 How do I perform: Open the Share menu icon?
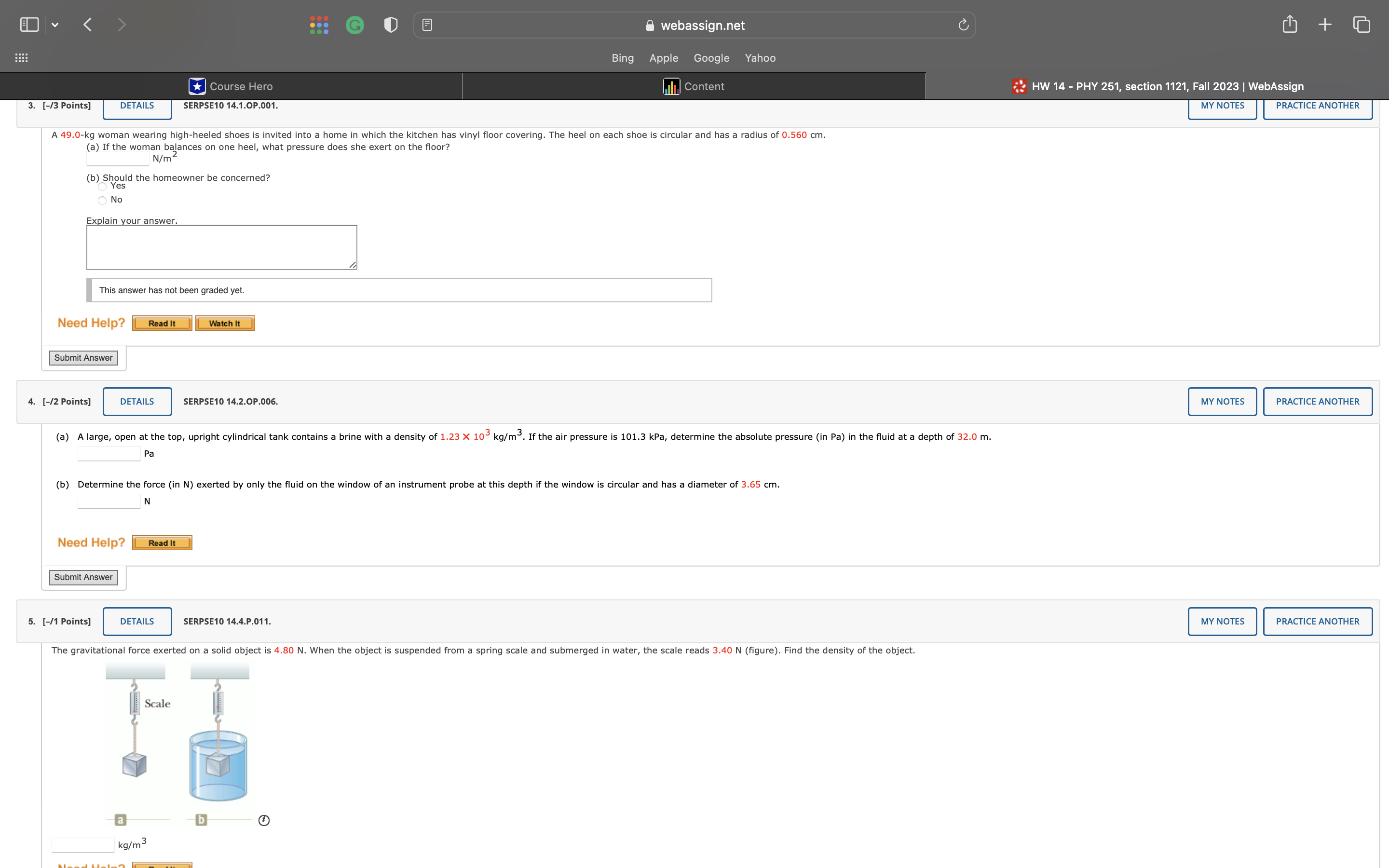pos(1290,24)
